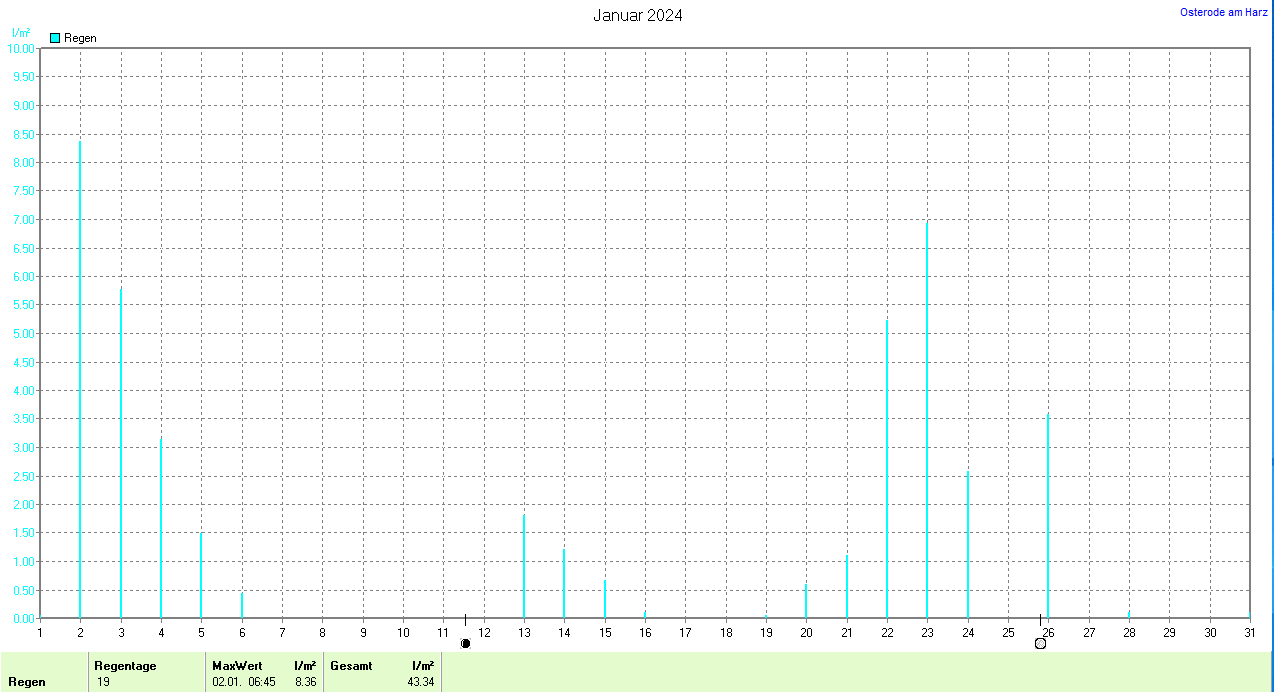Select the rain bar on day 26
Screen dimensions: 1274x692
[x=1048, y=516]
